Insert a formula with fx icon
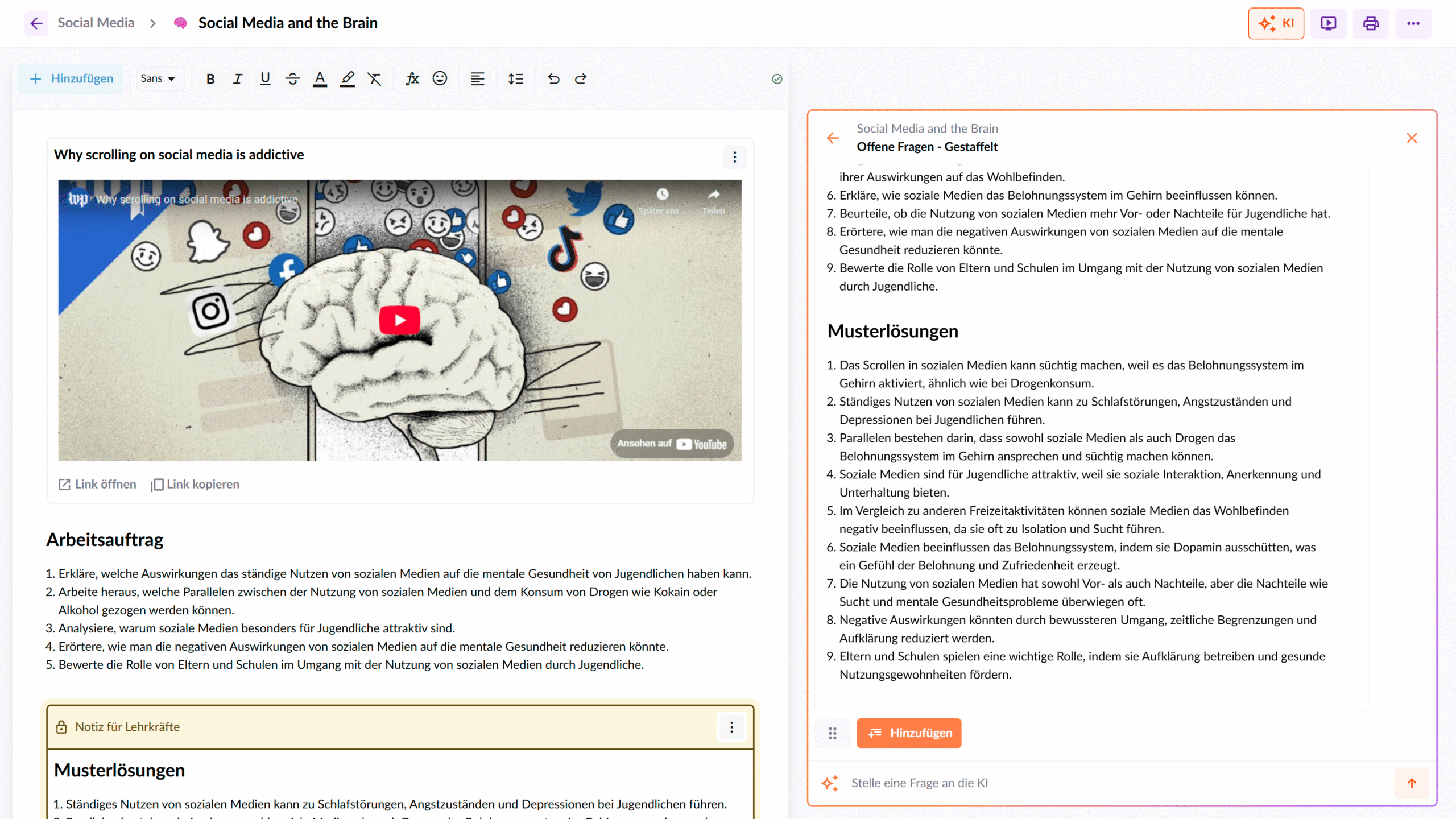This screenshot has height=819, width=1456. point(412,79)
